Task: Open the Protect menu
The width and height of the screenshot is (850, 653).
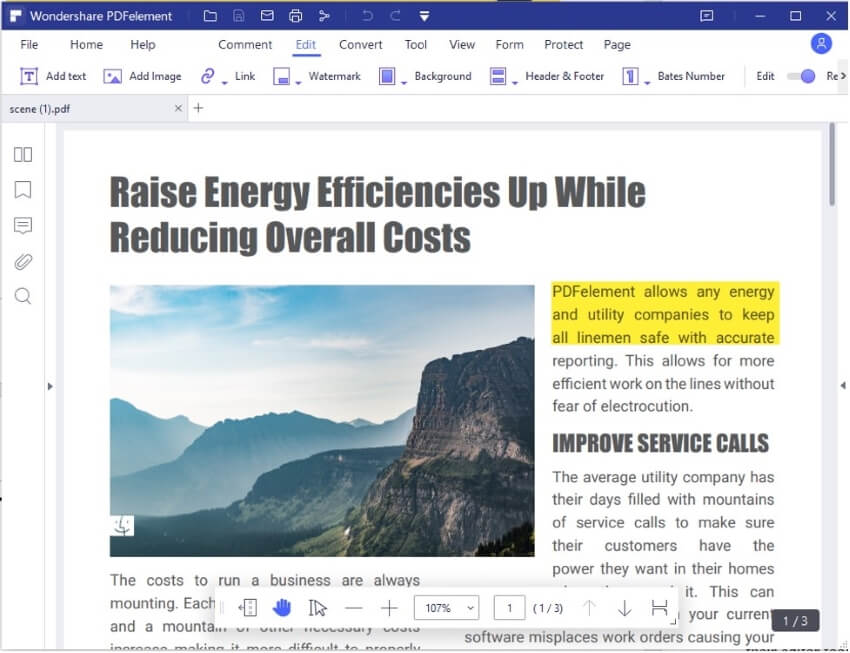Action: [x=563, y=45]
